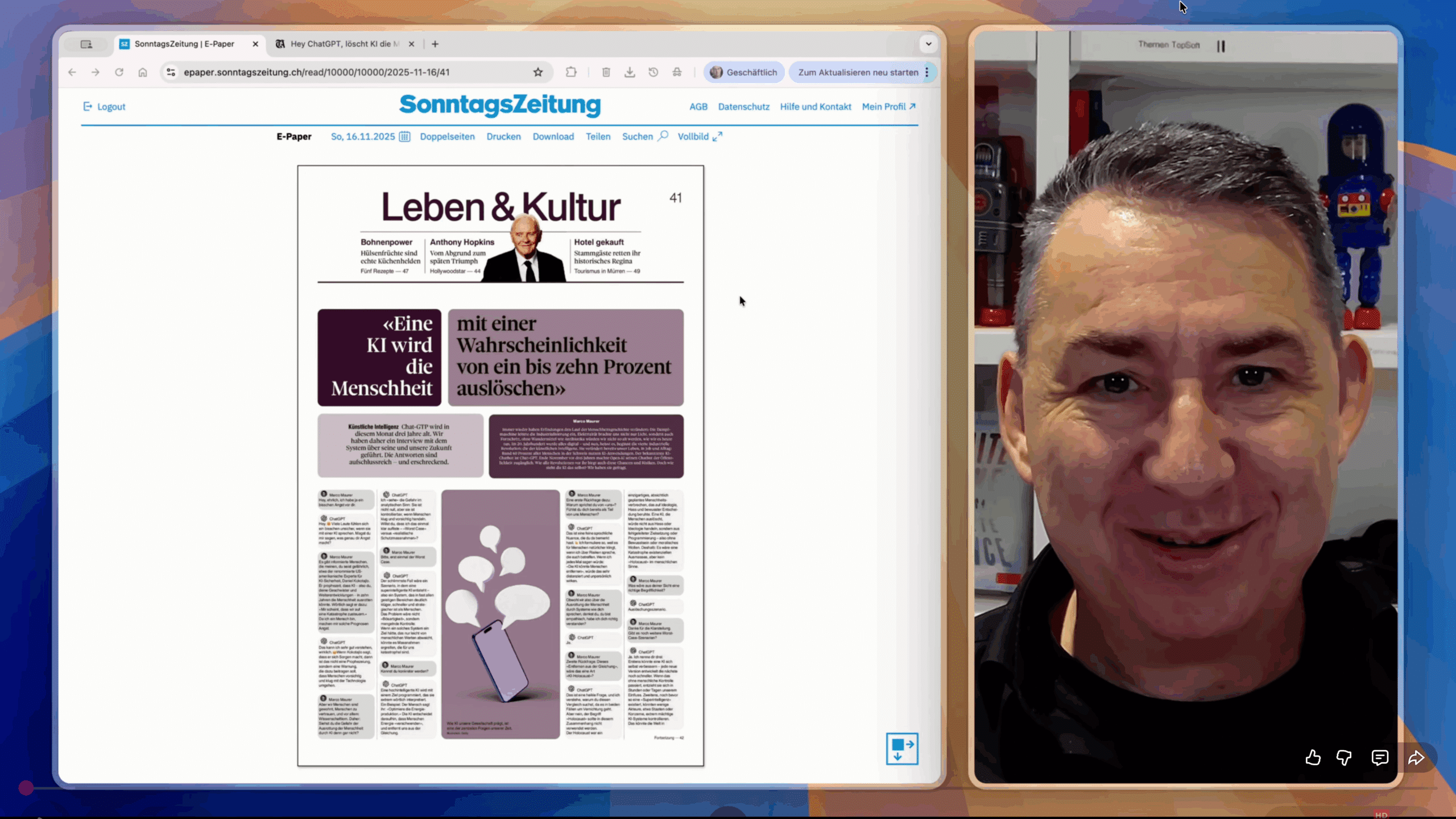Open site info icon in address bar
Screen dimensions: 1456x819
(x=171, y=72)
